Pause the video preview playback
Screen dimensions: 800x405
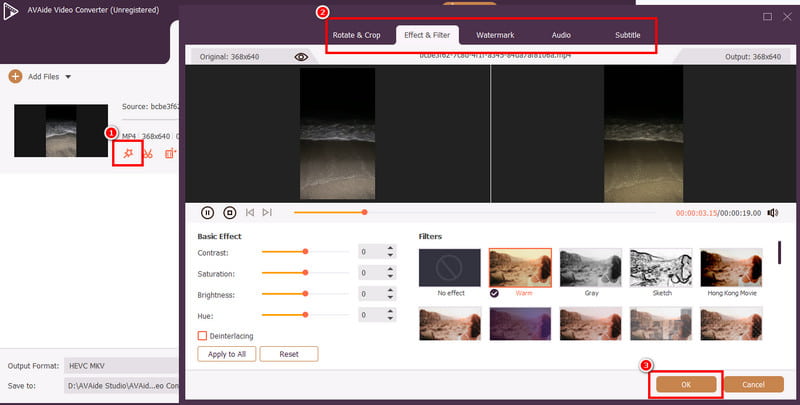pos(208,212)
